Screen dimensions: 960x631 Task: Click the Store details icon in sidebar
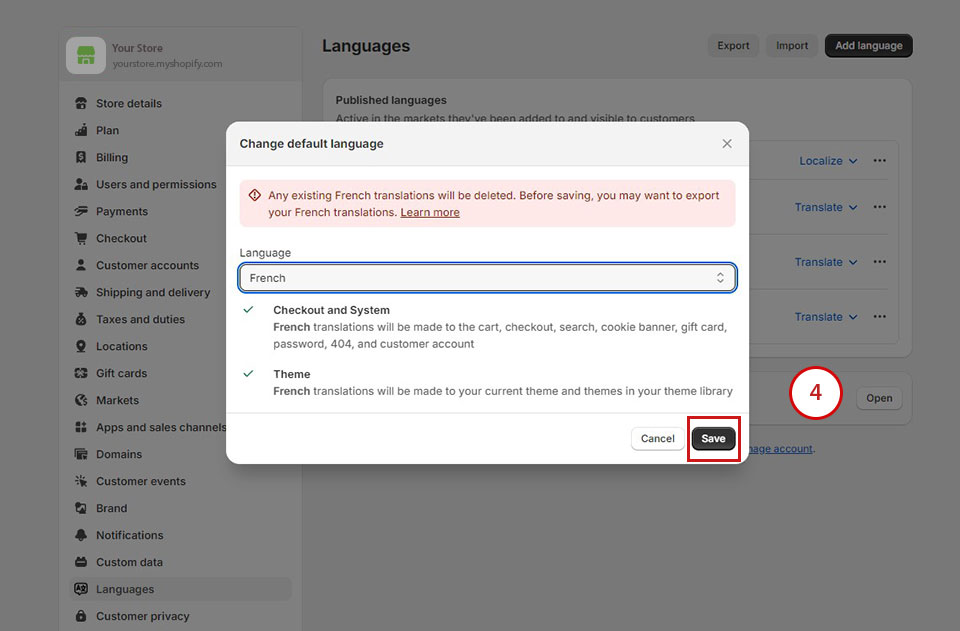click(x=81, y=103)
